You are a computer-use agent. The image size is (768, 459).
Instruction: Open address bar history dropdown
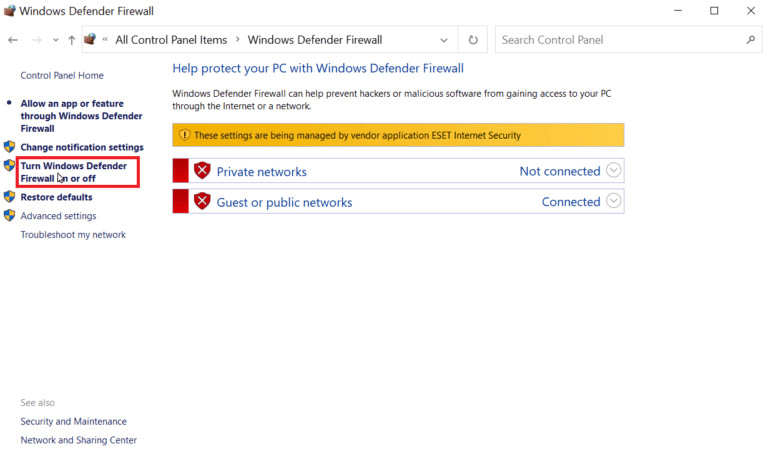pyautogui.click(x=444, y=40)
